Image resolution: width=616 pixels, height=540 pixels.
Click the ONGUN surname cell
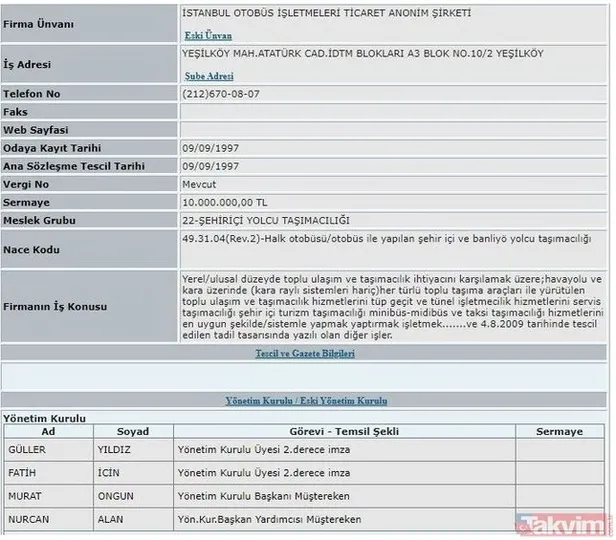[x=117, y=496]
